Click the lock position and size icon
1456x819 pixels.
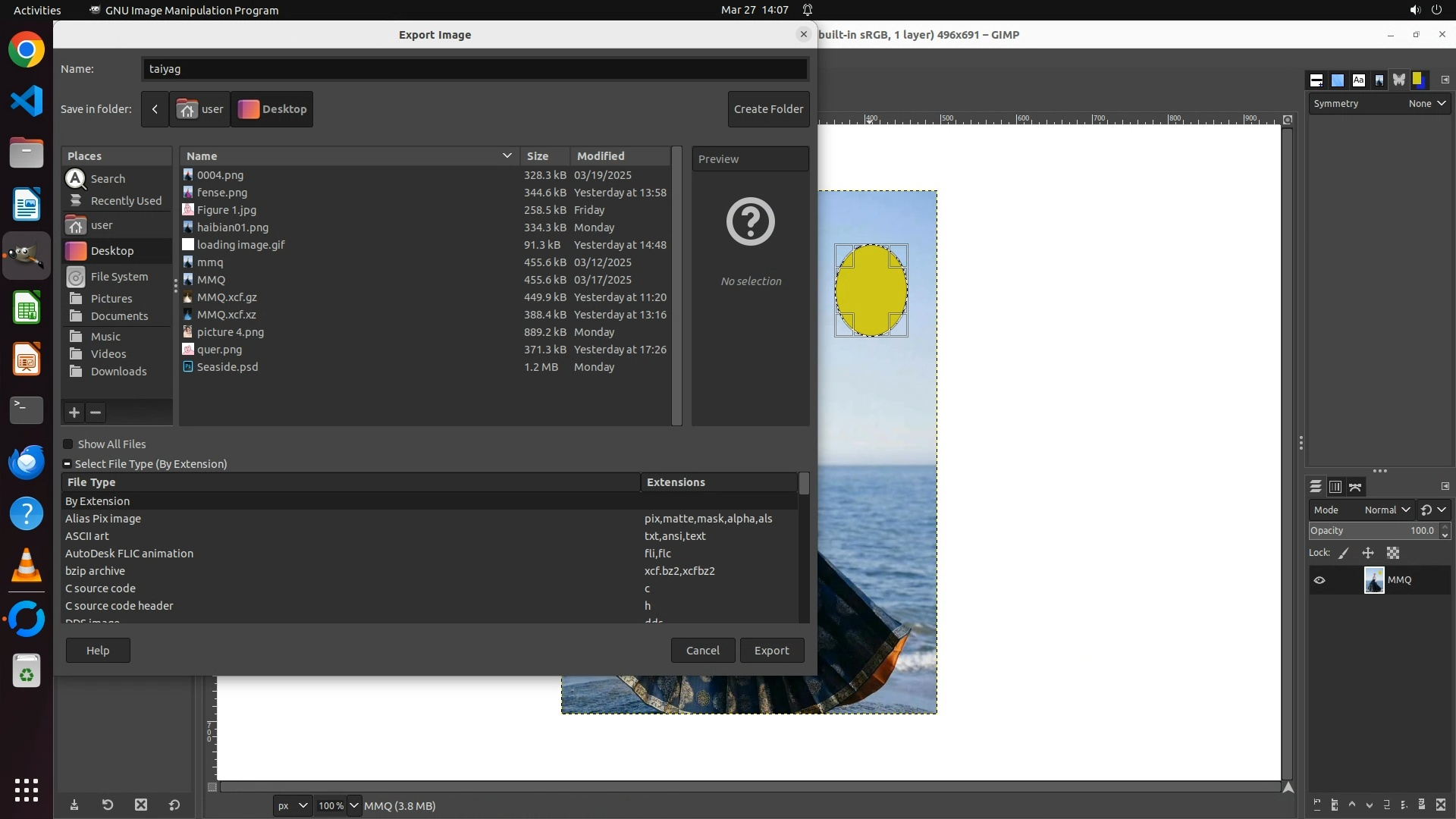[1368, 553]
